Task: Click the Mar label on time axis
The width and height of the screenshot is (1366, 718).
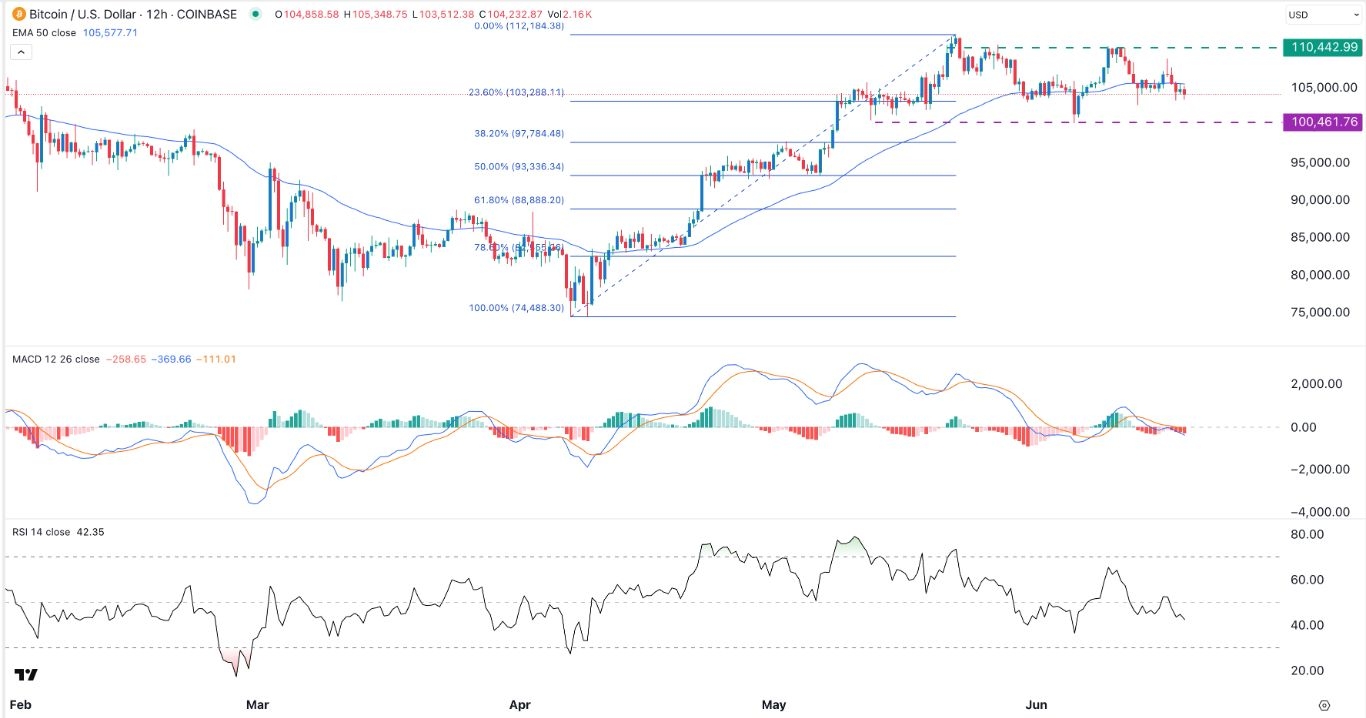Action: (x=257, y=705)
